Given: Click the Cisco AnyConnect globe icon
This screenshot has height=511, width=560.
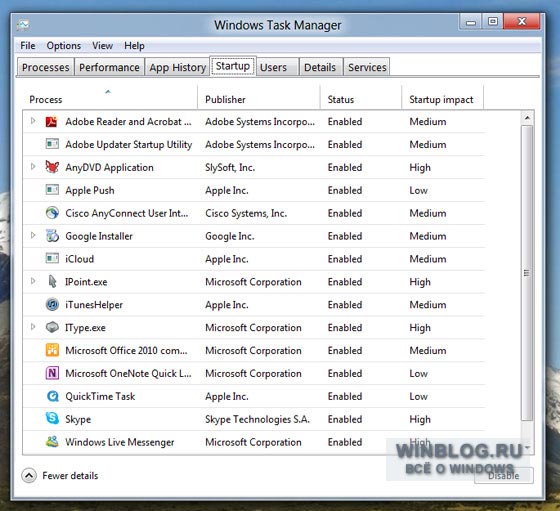Looking at the screenshot, I should (x=52, y=213).
